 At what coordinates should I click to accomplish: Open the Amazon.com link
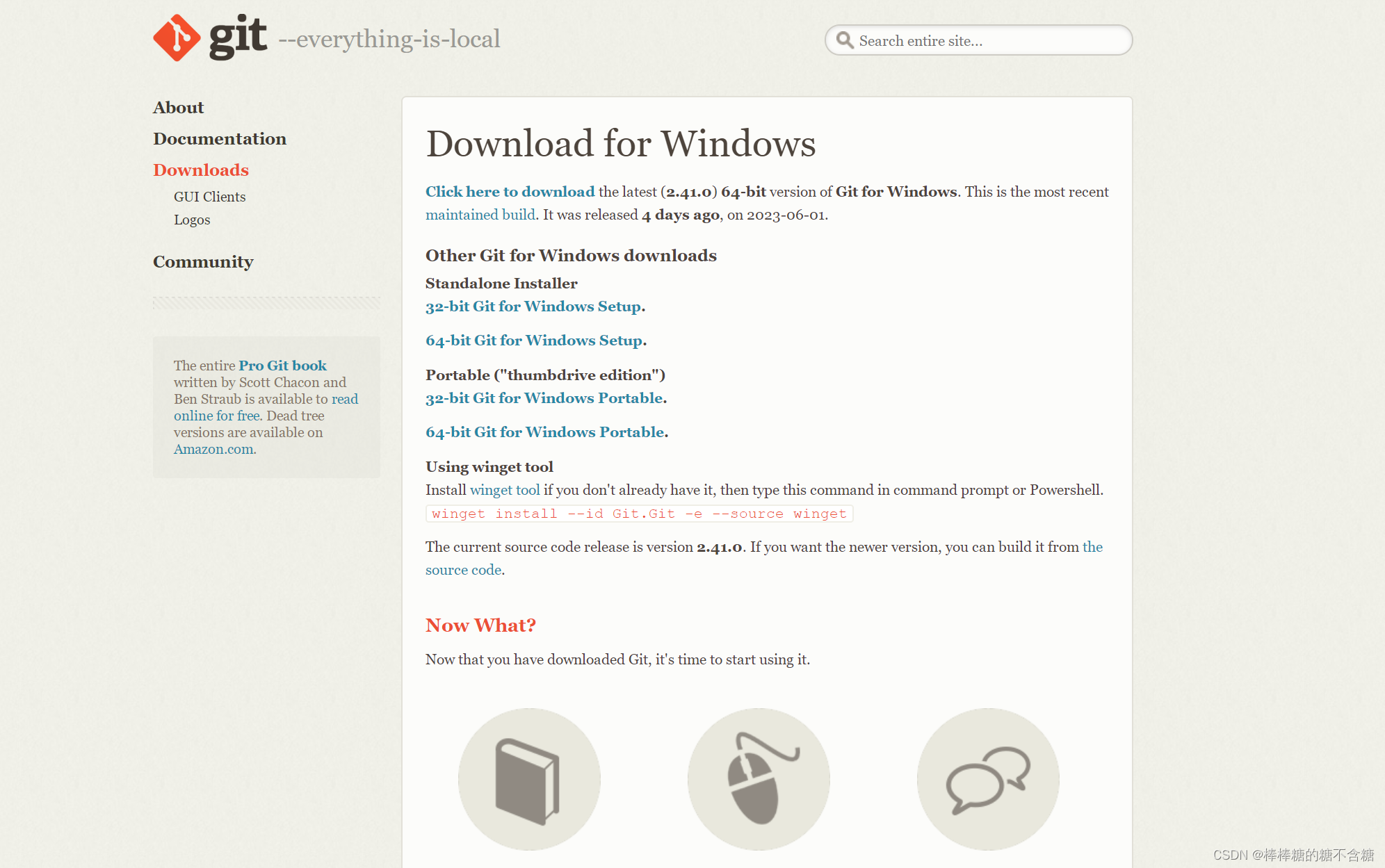pos(213,449)
